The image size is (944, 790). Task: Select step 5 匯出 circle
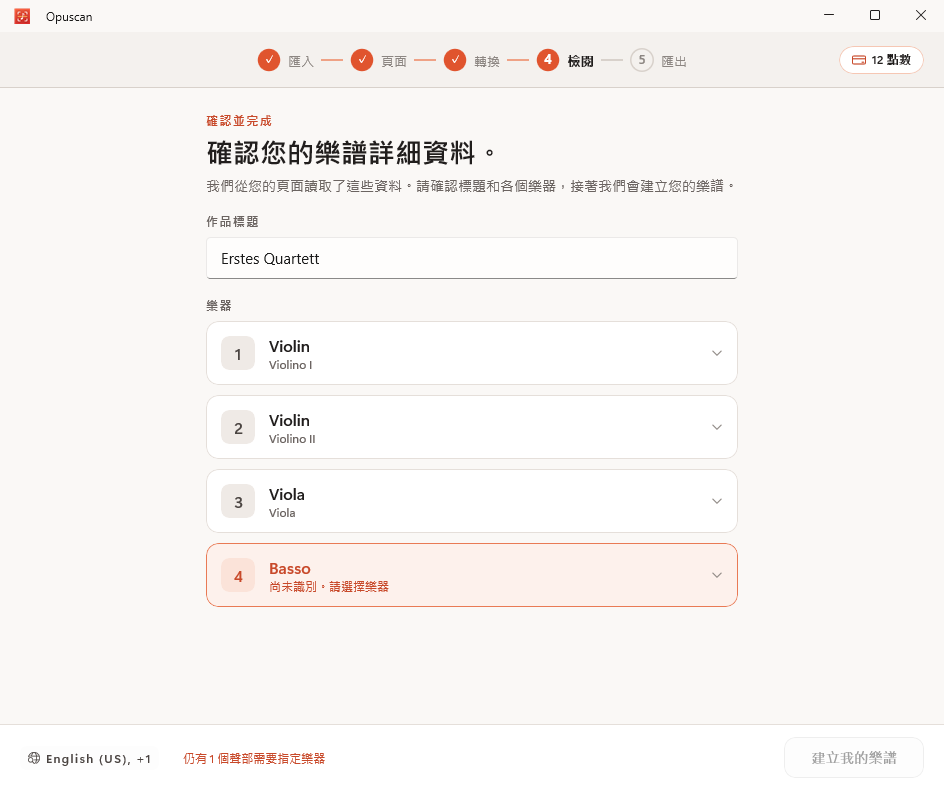pyautogui.click(x=642, y=60)
